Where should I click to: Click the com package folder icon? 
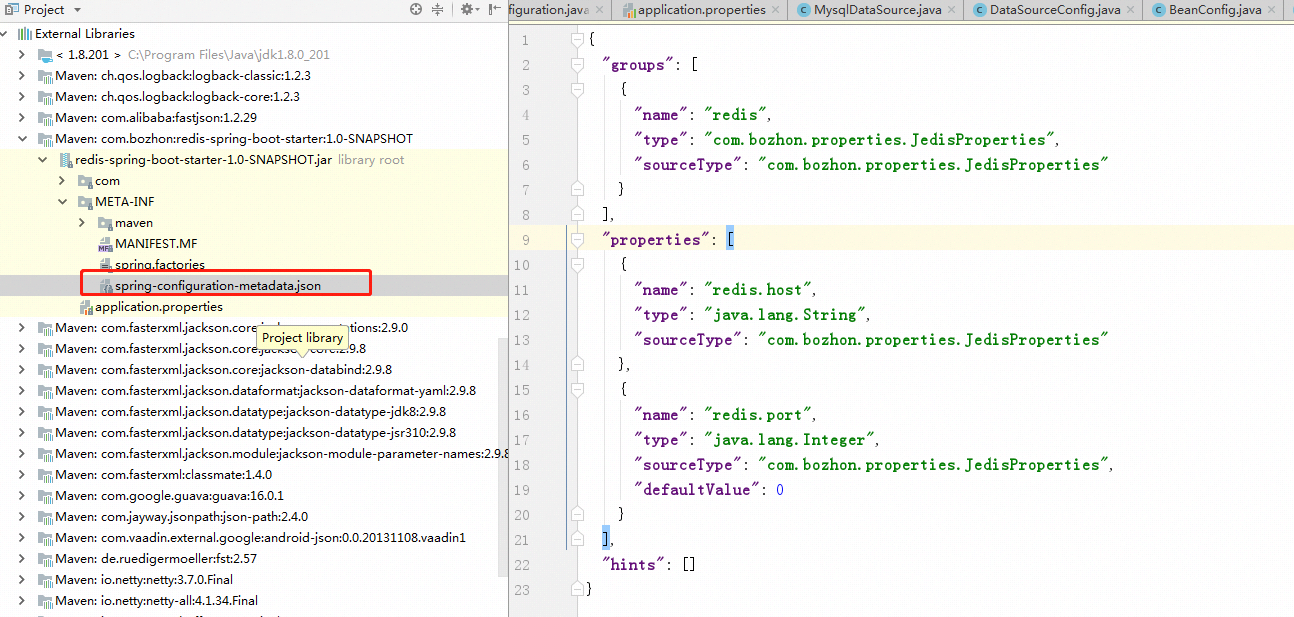[x=85, y=181]
